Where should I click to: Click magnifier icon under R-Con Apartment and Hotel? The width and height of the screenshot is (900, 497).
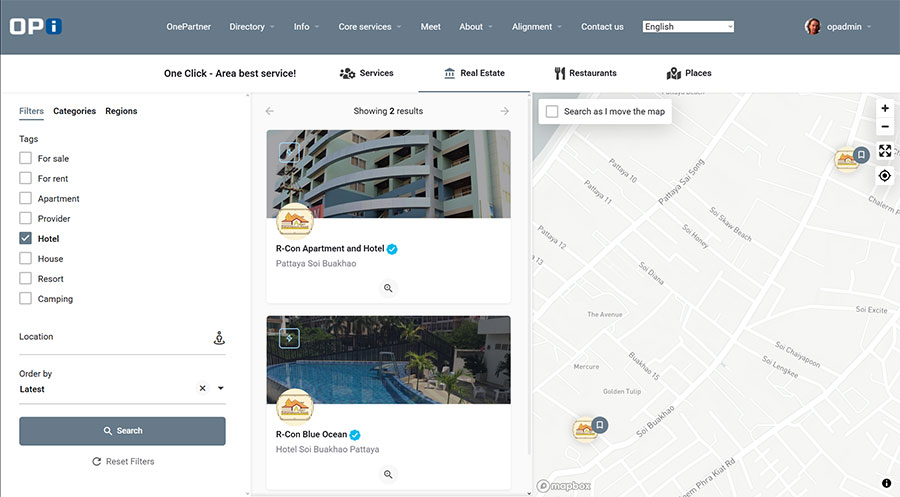388,288
